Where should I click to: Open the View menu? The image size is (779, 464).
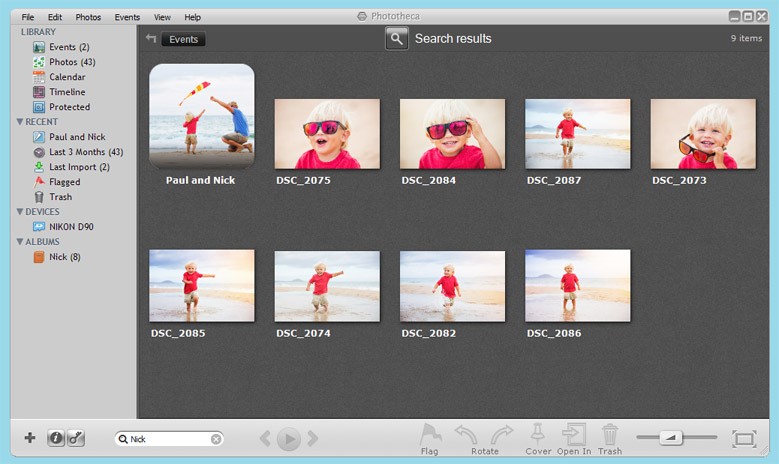pyautogui.click(x=162, y=17)
